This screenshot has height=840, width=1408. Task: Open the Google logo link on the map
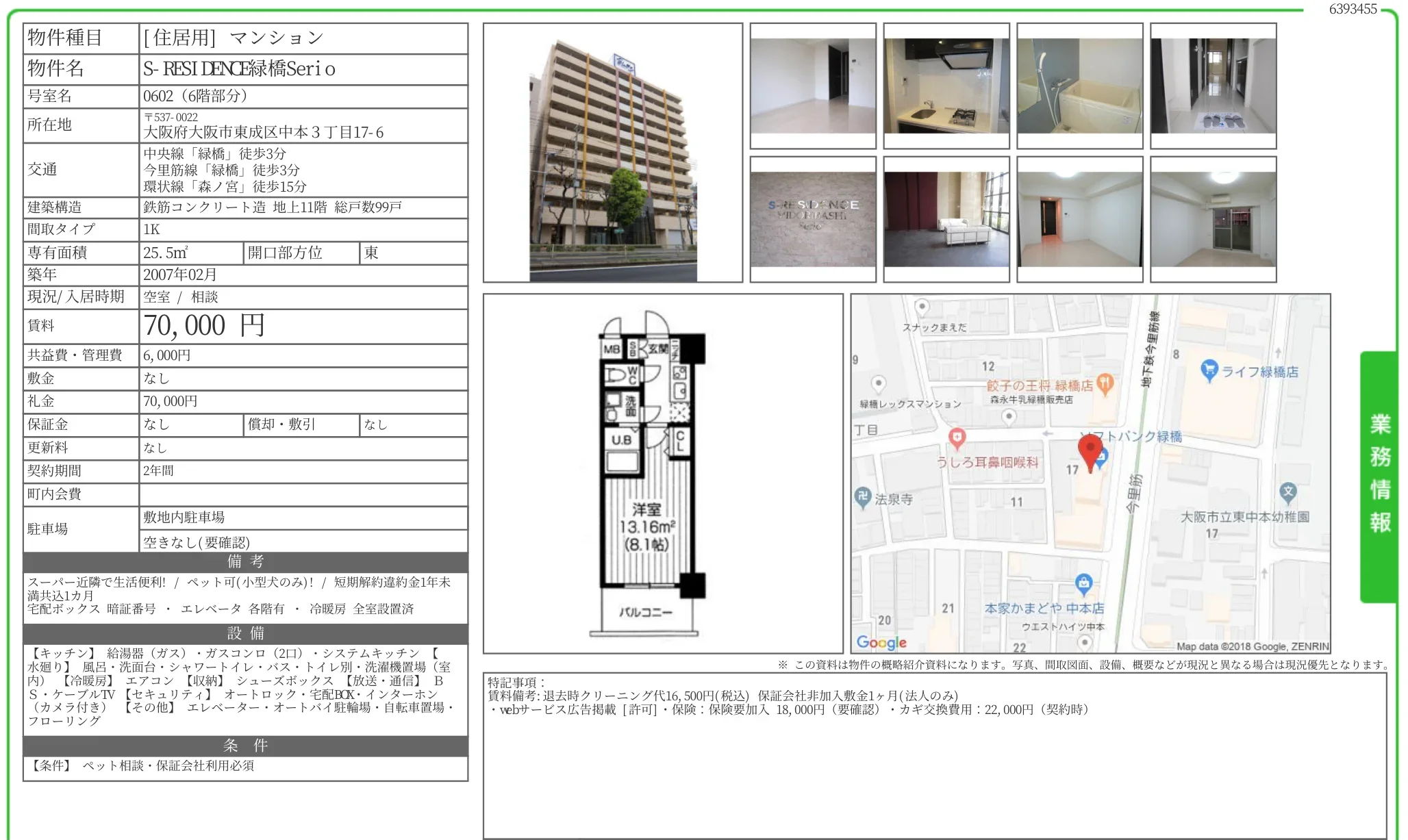click(x=882, y=642)
